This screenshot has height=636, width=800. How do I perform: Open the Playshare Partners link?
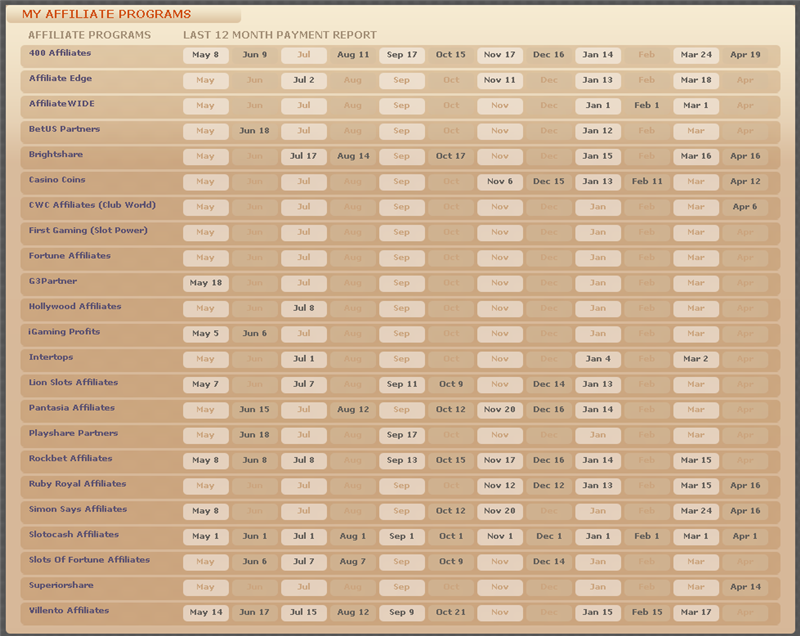point(73,433)
